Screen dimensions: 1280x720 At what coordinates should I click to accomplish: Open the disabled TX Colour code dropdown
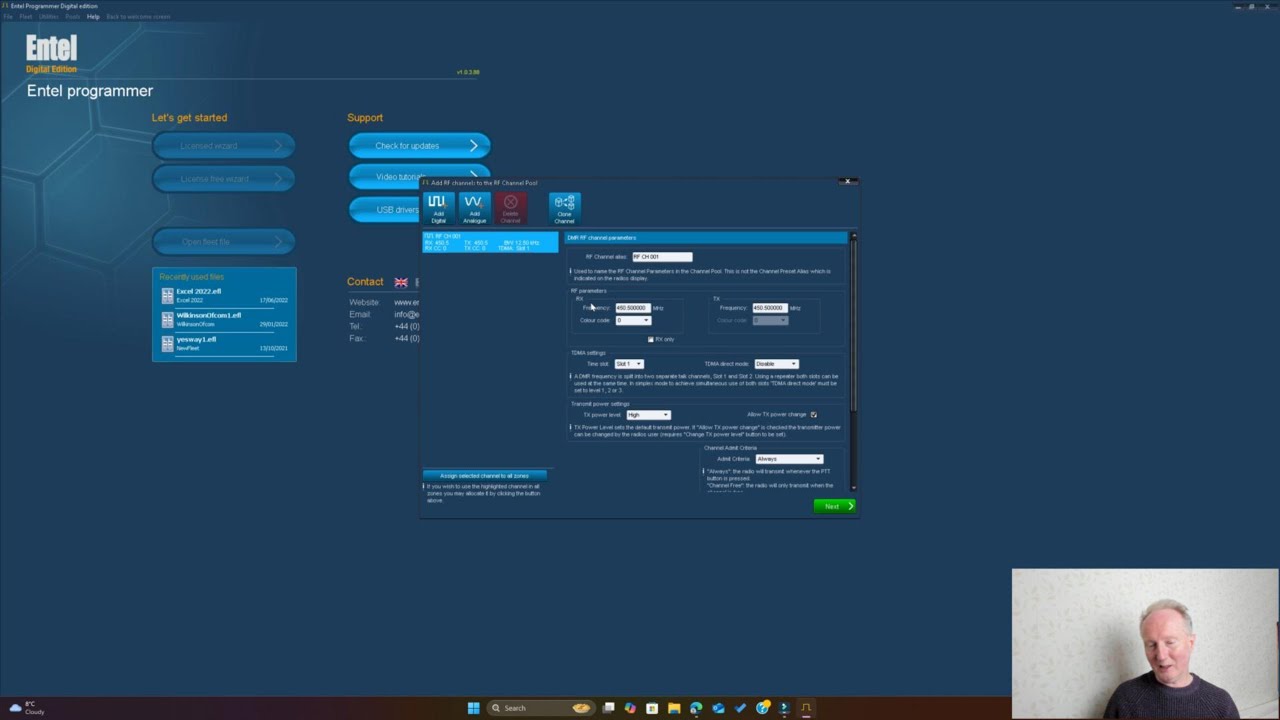click(770, 320)
